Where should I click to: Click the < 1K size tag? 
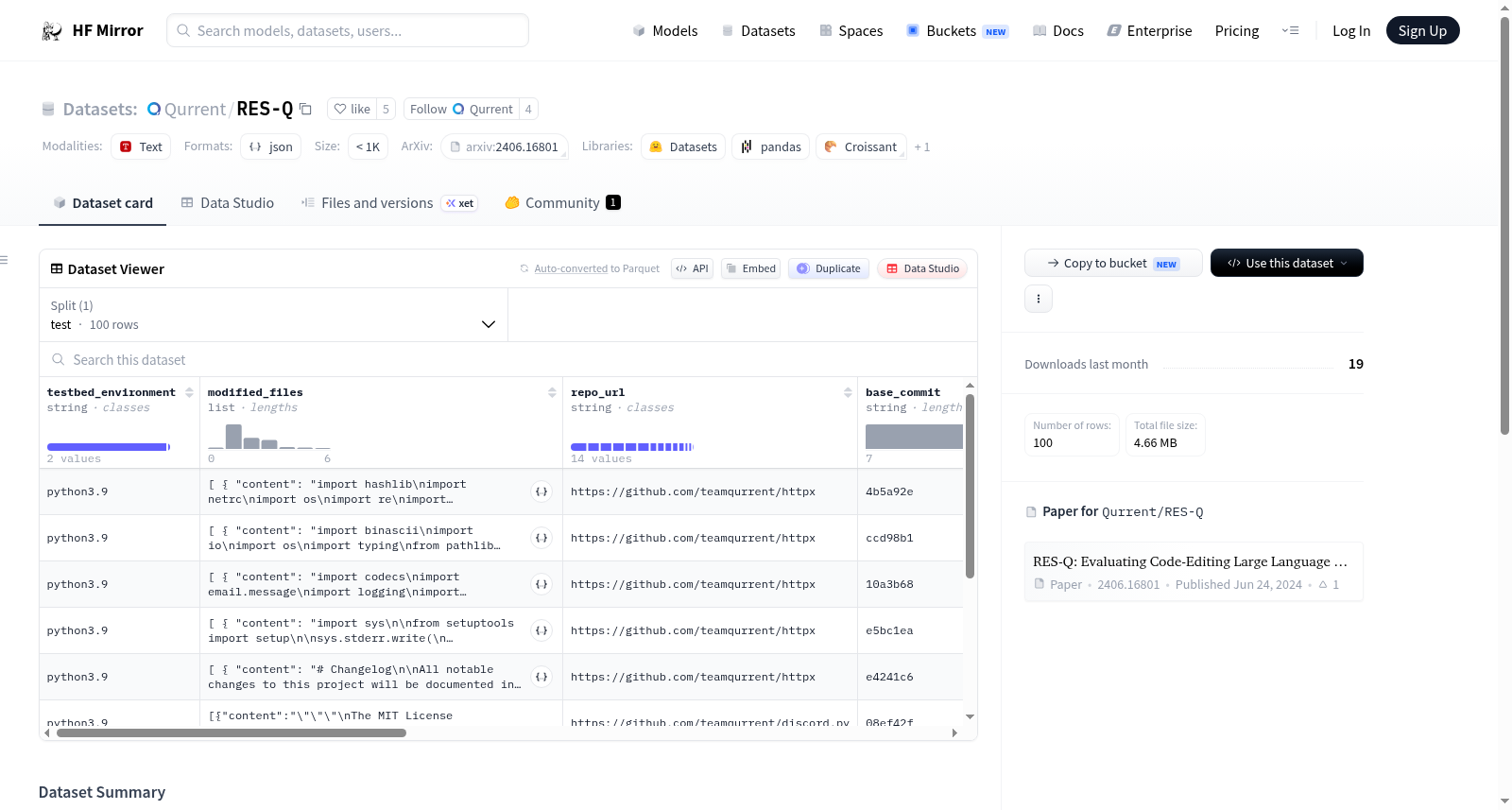click(368, 146)
